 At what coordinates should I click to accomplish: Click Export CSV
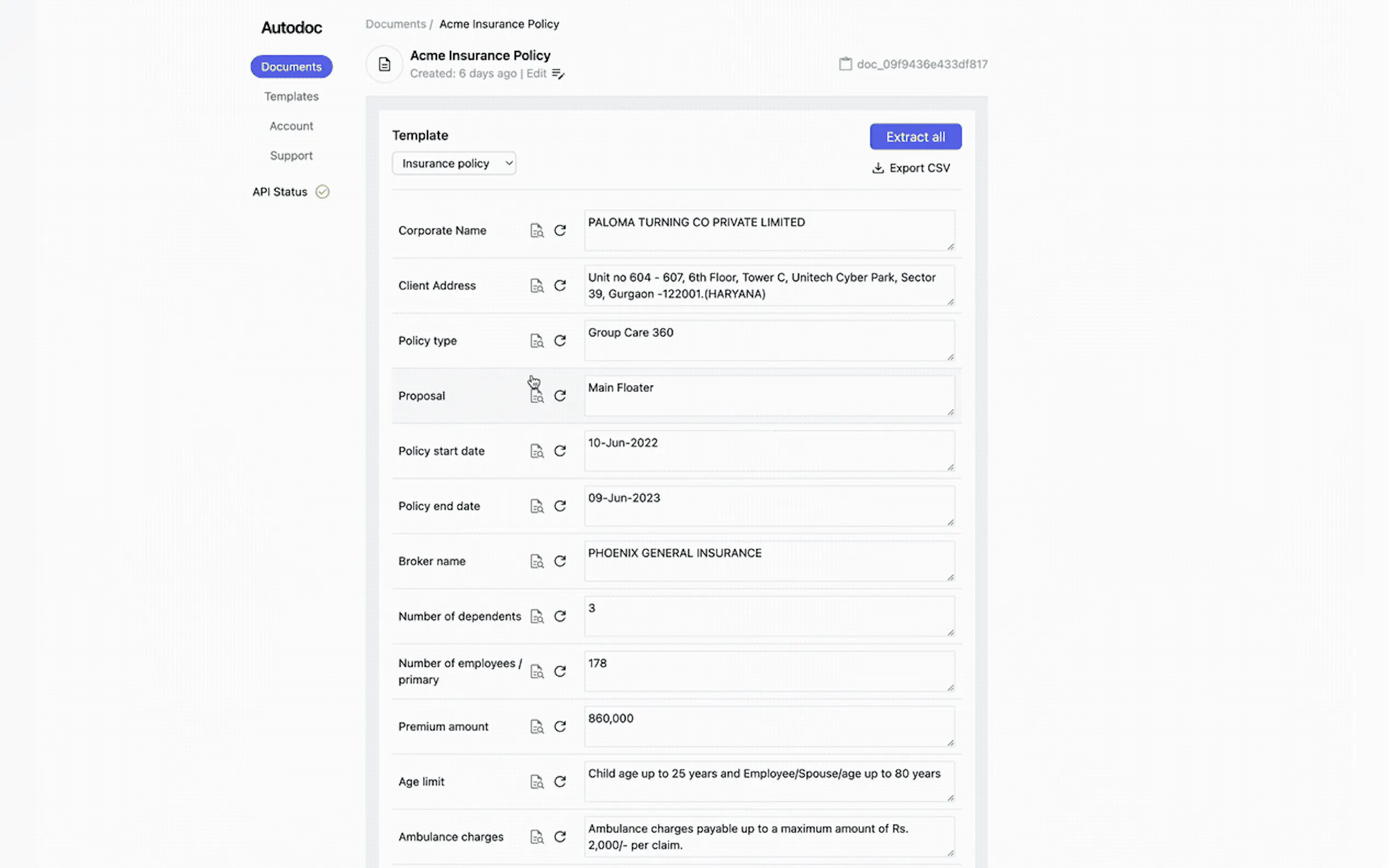911,168
